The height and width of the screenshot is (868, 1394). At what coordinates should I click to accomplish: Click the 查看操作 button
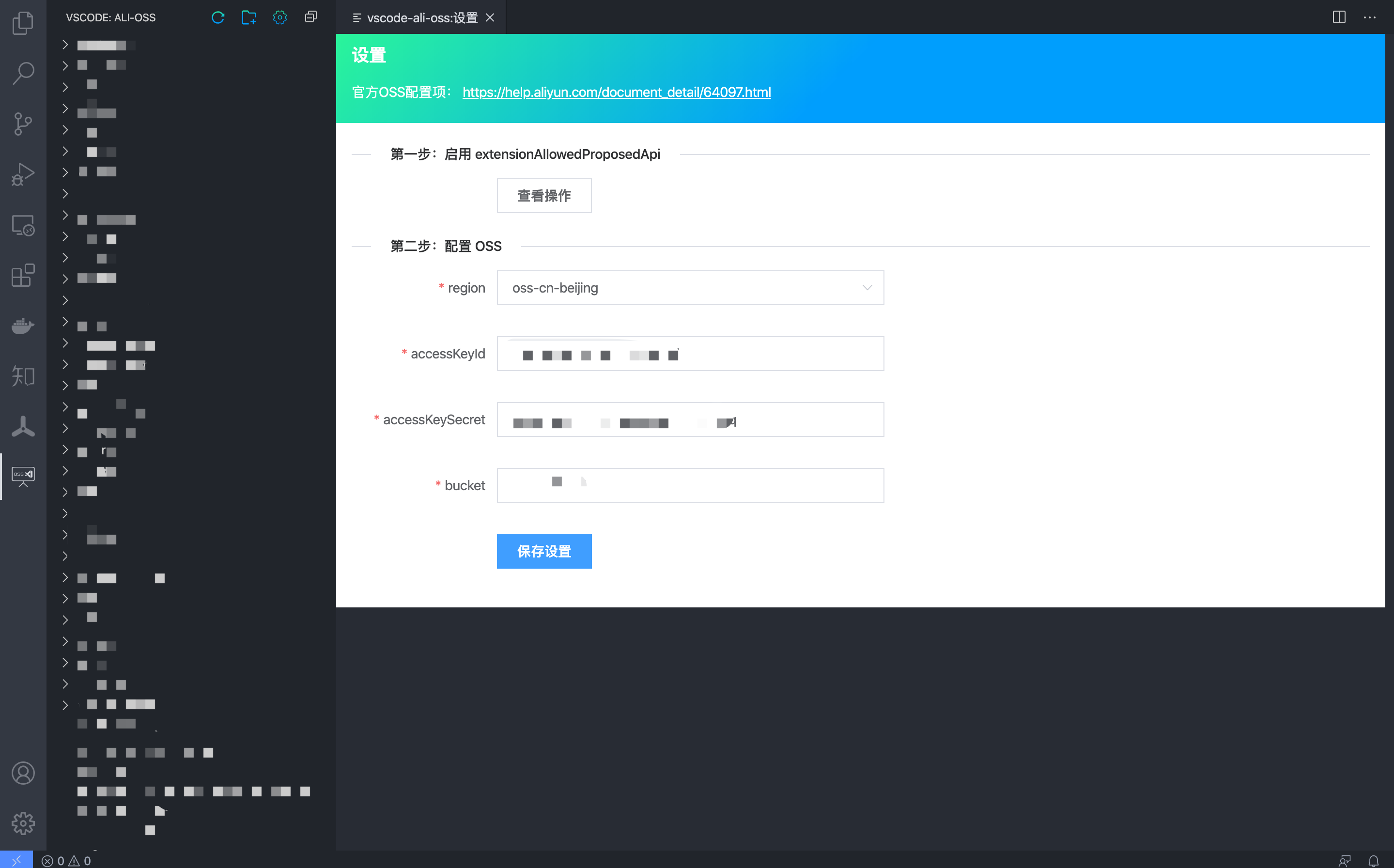543,196
